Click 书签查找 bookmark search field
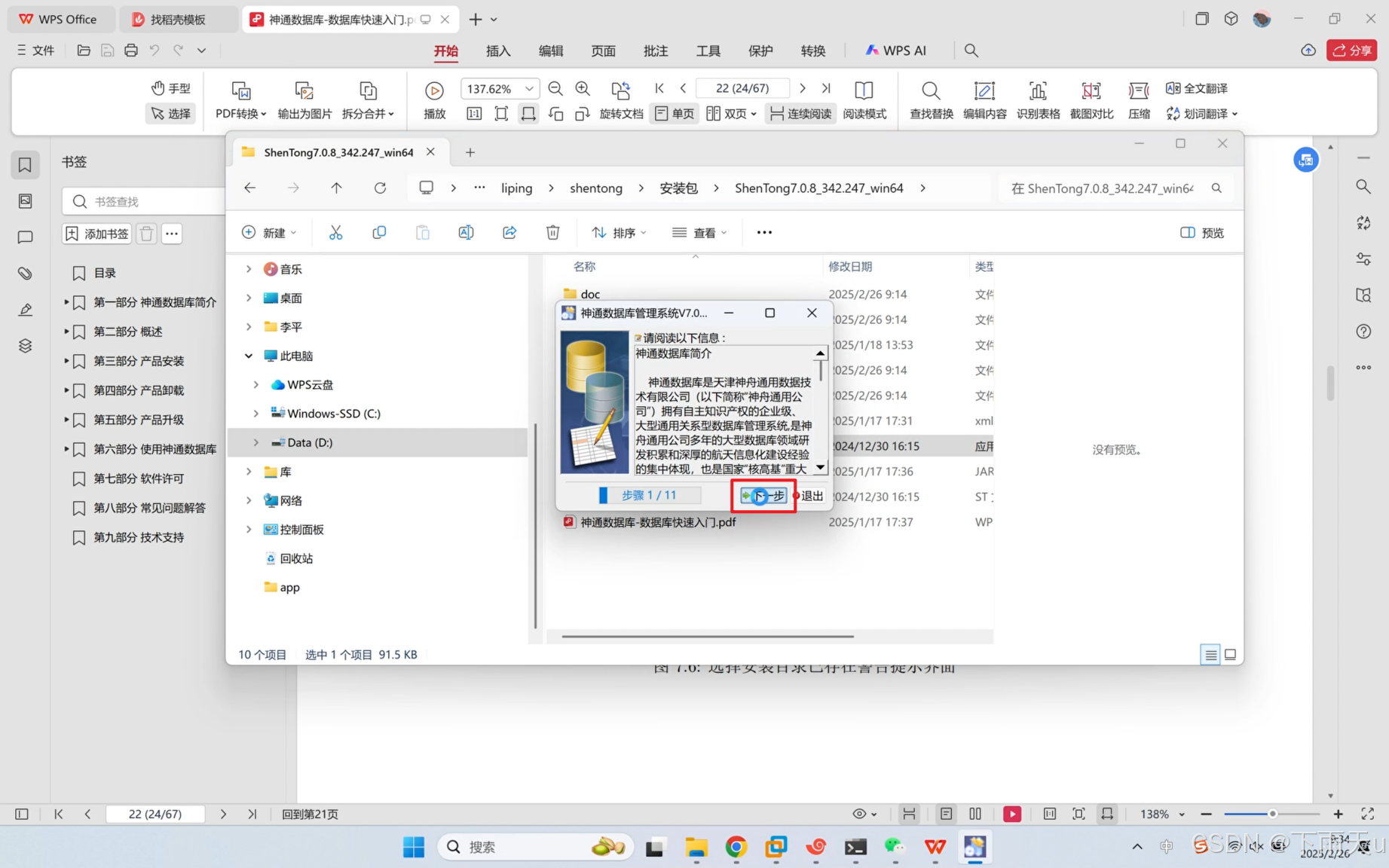Viewport: 1389px width, 868px height. point(144,201)
